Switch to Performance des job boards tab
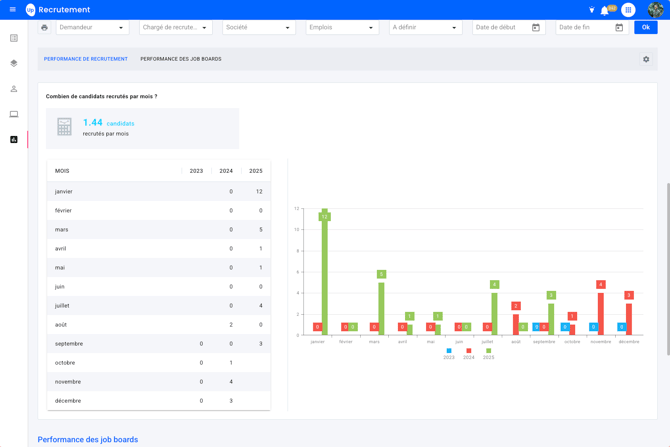 click(181, 59)
